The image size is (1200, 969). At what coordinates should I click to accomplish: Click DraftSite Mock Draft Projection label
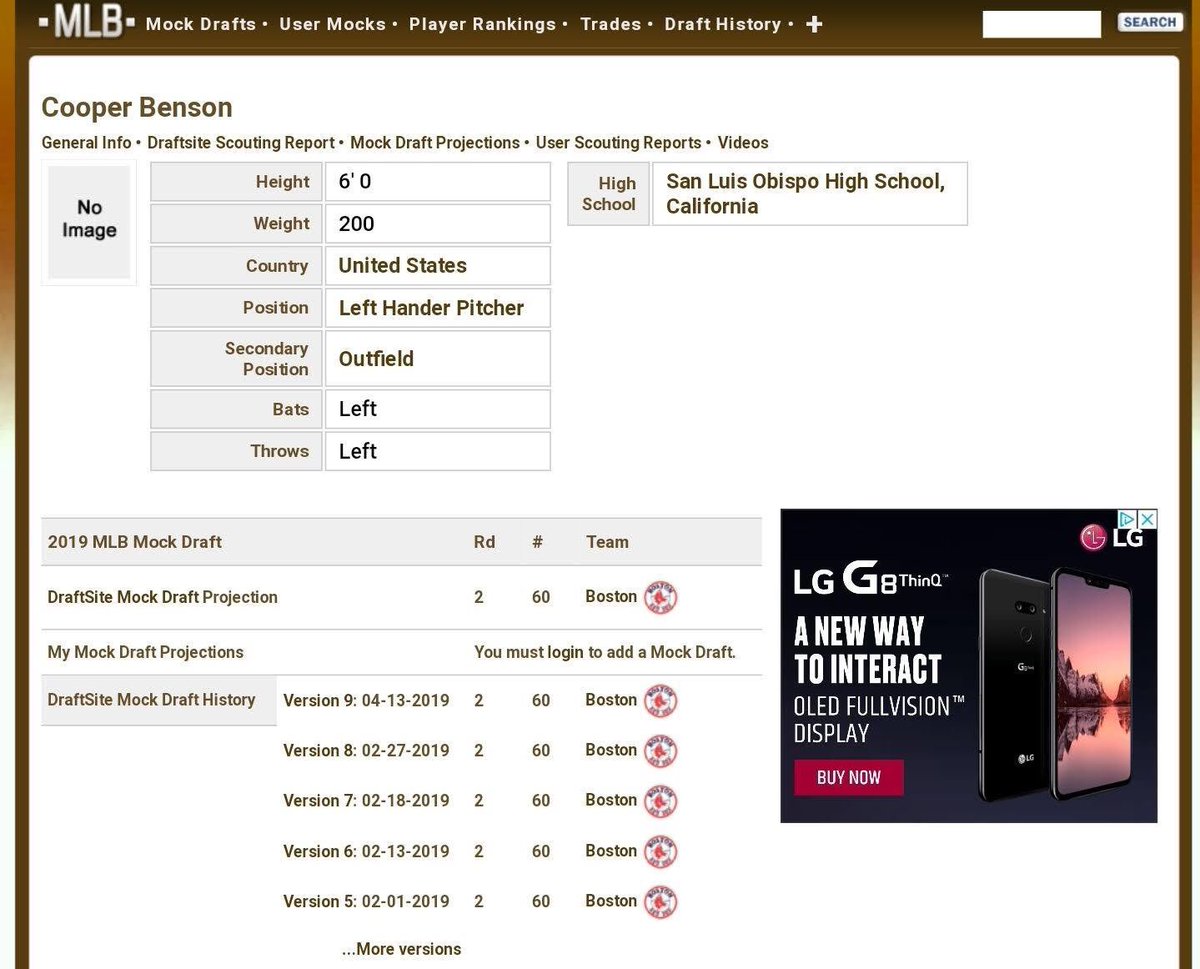point(163,597)
